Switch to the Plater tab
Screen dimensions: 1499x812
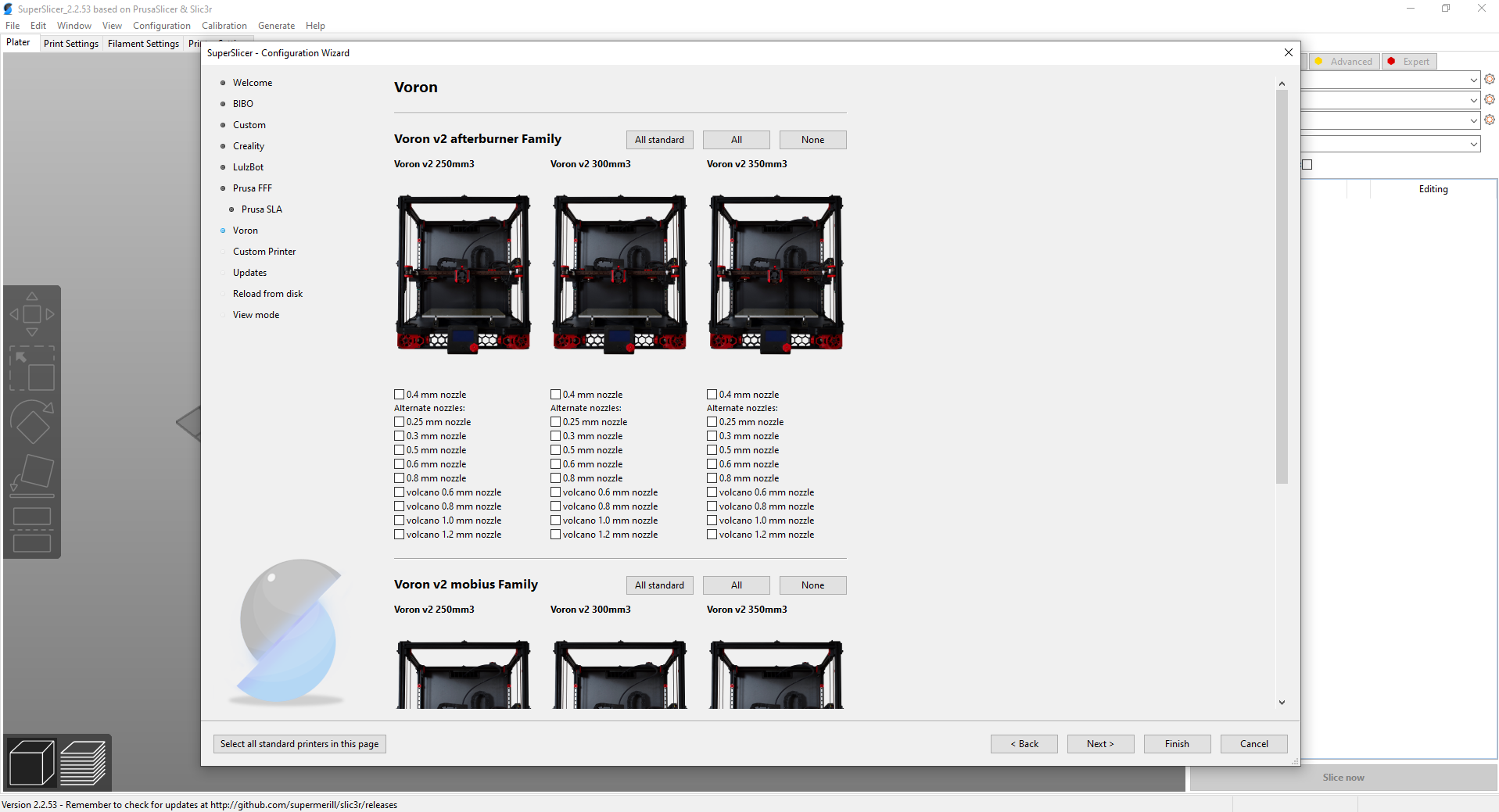point(18,42)
